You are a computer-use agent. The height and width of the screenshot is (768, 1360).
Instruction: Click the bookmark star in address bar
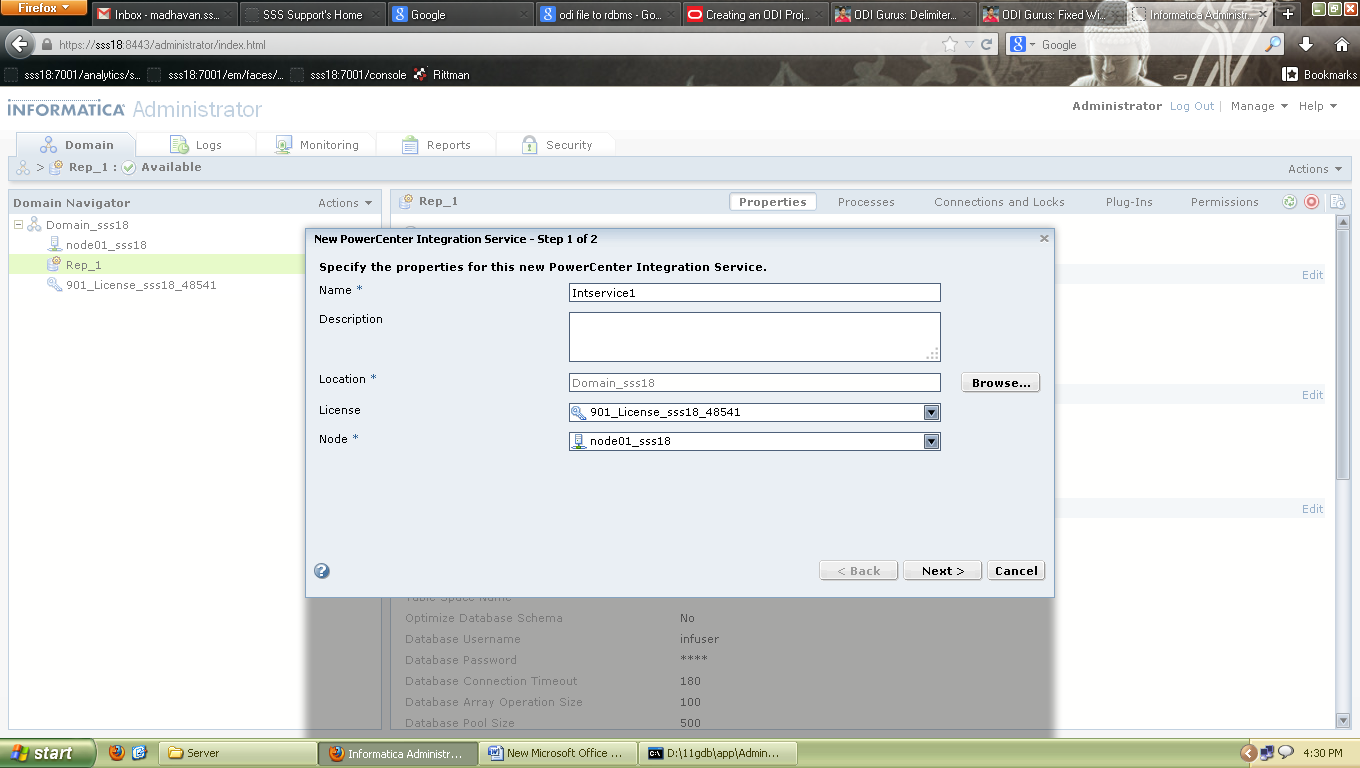coord(950,45)
